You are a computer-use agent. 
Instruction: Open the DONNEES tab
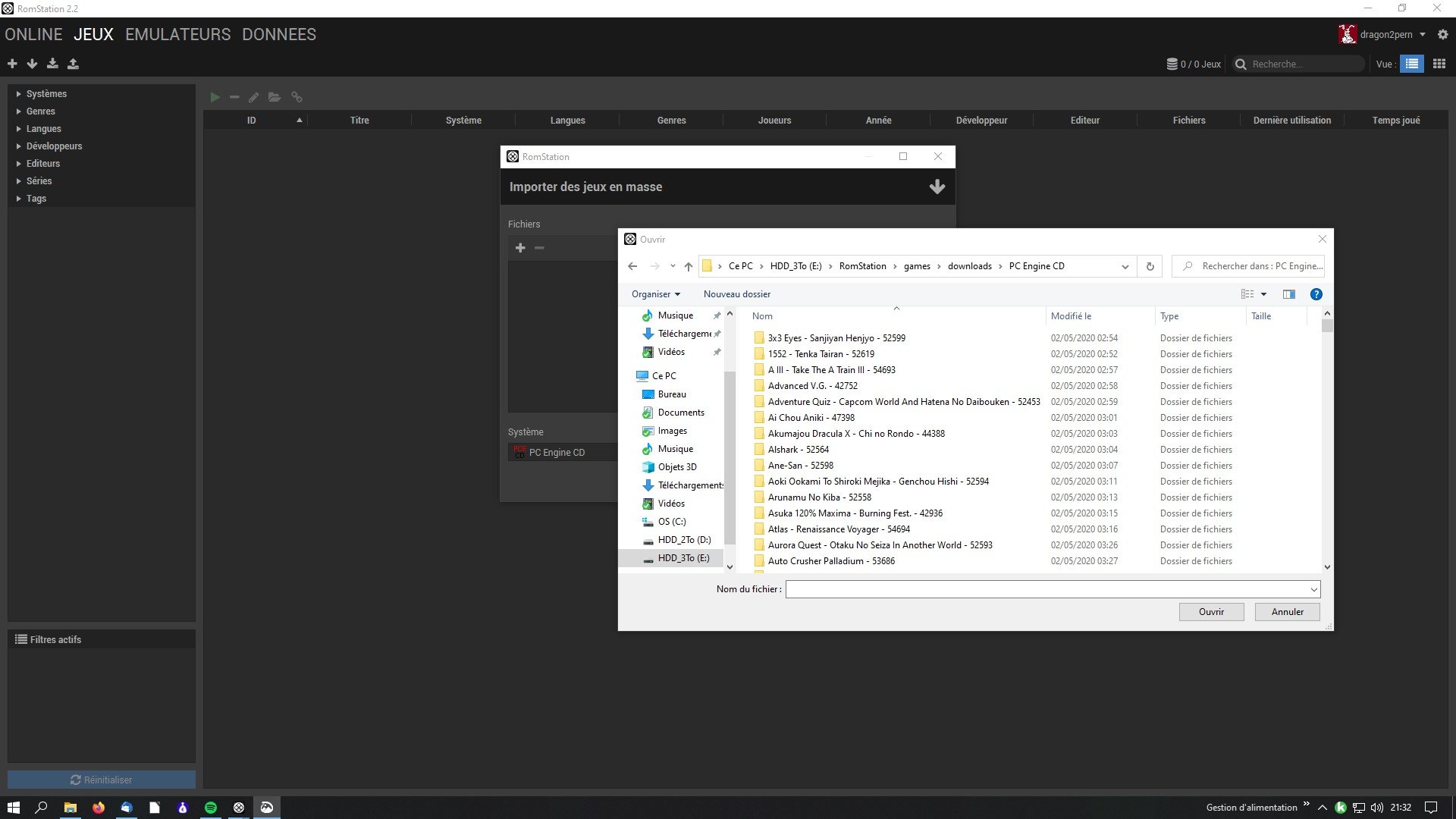(279, 34)
